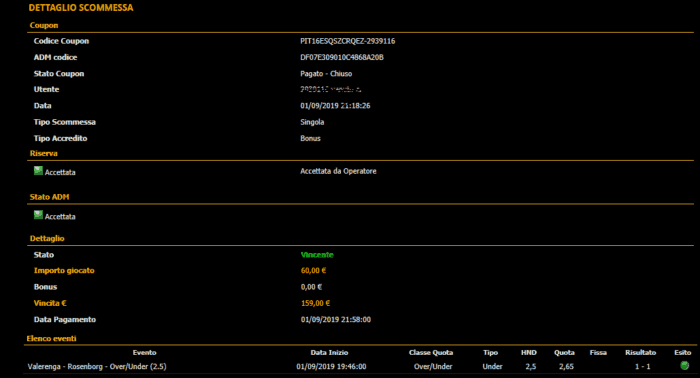Click the 'Bonus' credit type value
The height and width of the screenshot is (378, 700).
click(310, 138)
